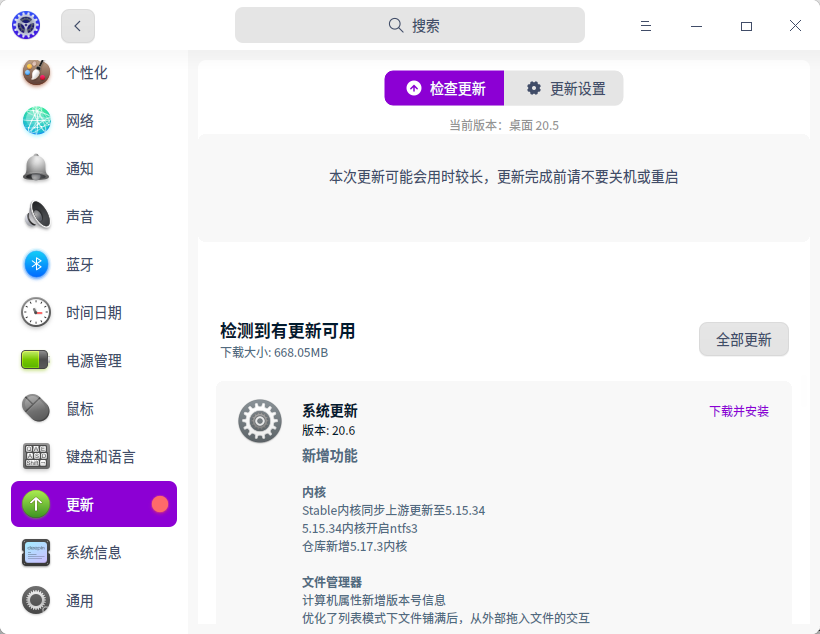
Task: Click the red update notification dot
Action: pyautogui.click(x=160, y=504)
